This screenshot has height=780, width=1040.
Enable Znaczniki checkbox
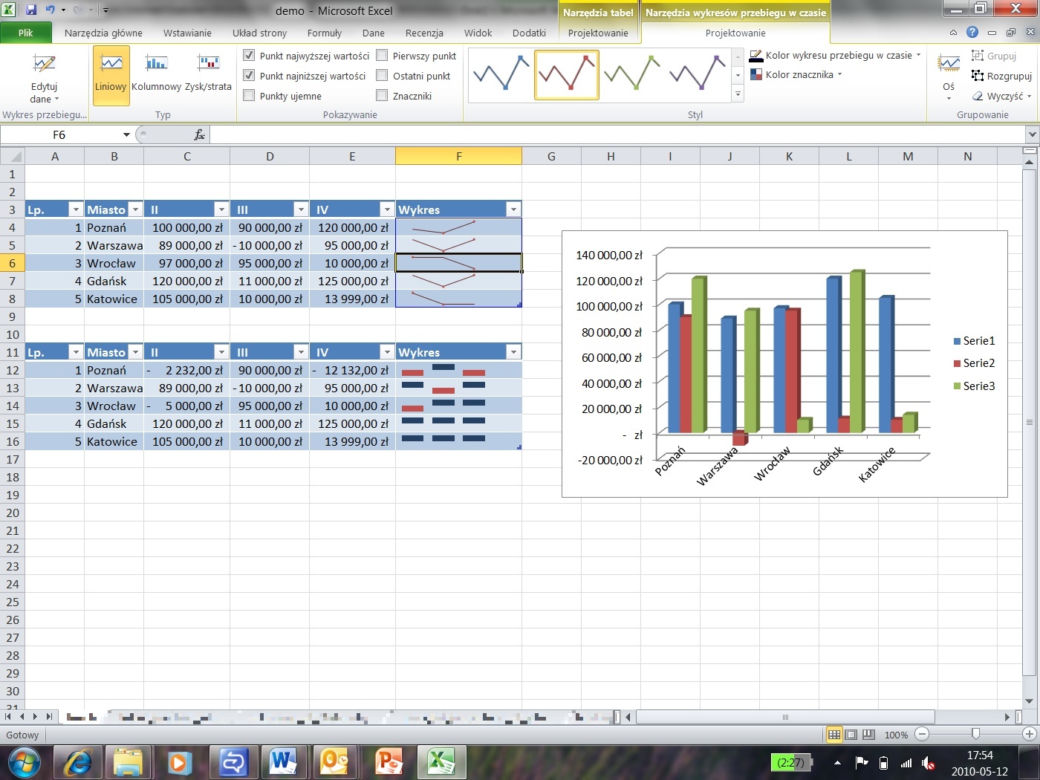tap(382, 96)
